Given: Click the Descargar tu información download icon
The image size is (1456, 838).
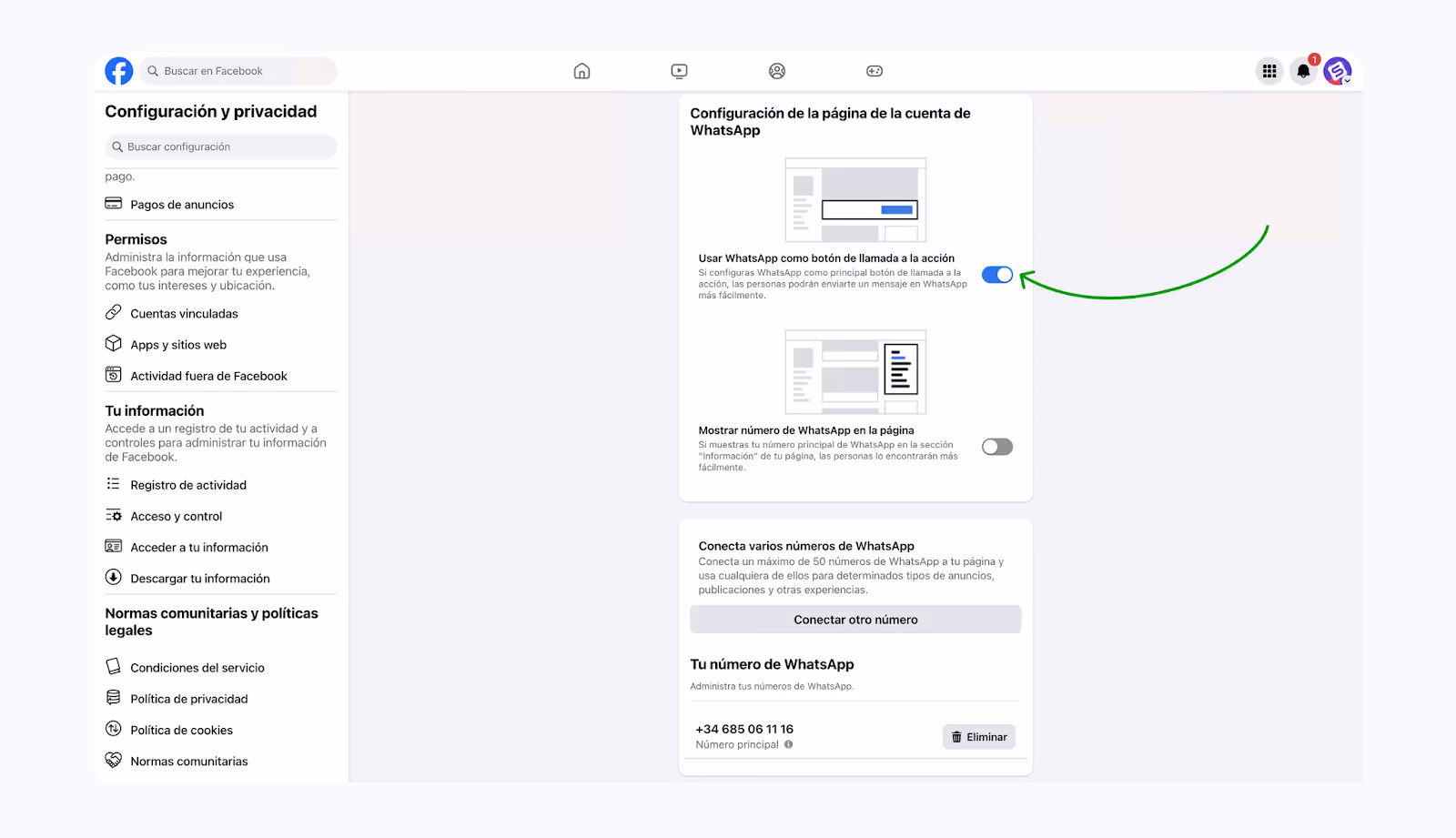Looking at the screenshot, I should tap(114, 577).
